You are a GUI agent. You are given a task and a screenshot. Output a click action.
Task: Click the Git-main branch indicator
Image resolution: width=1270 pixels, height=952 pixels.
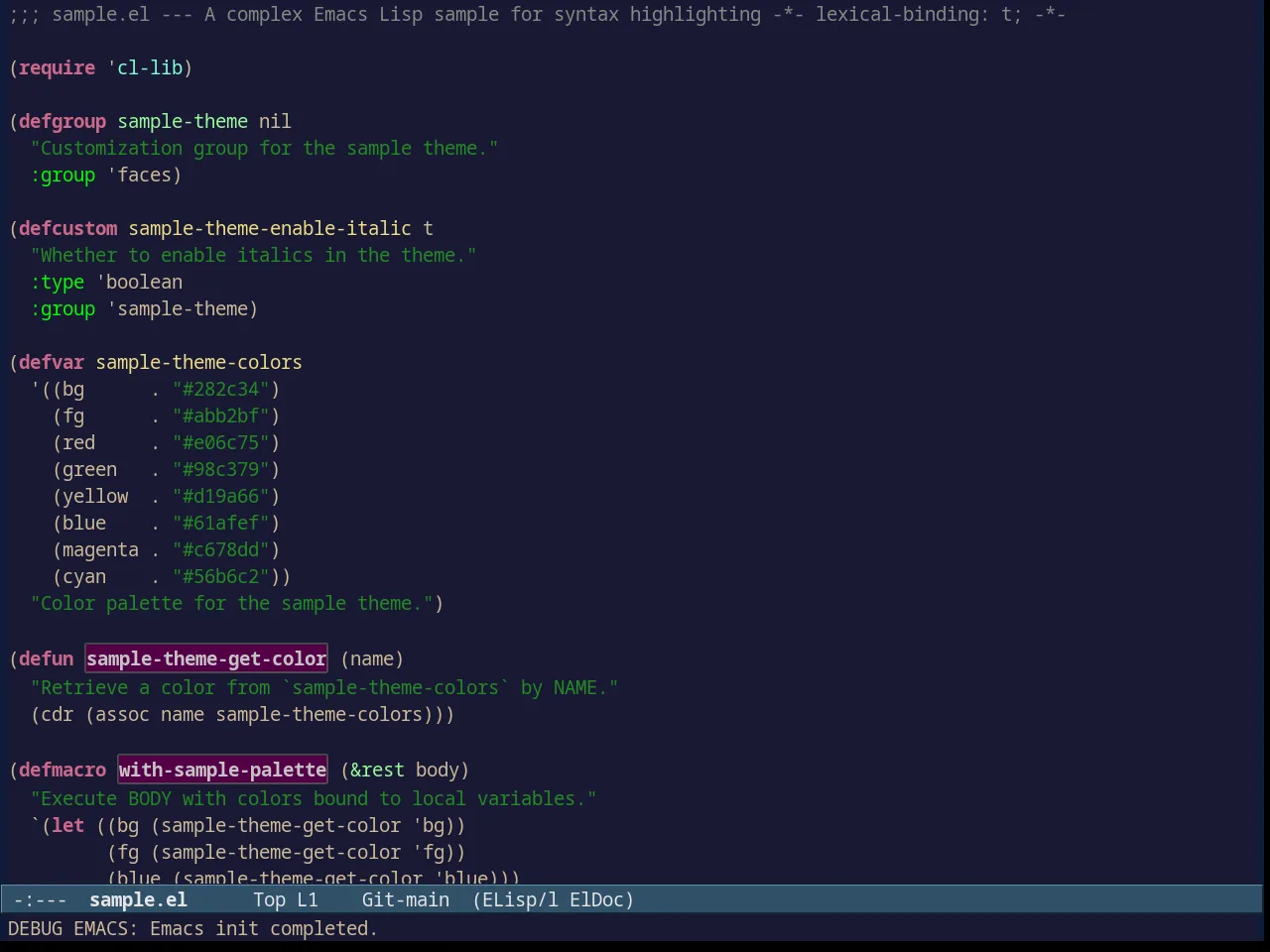405,899
